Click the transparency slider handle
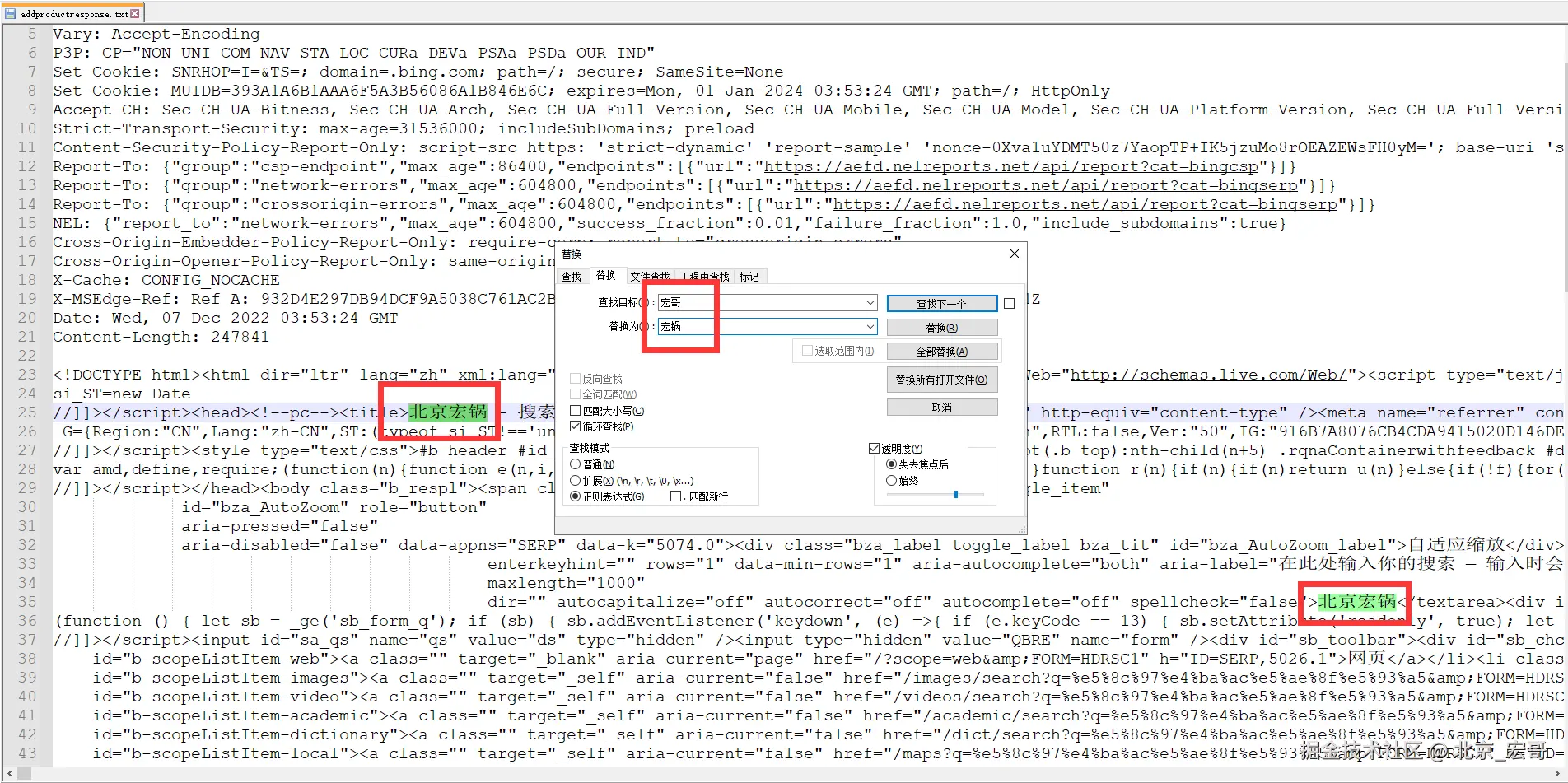This screenshot has width=1568, height=783. click(x=956, y=495)
